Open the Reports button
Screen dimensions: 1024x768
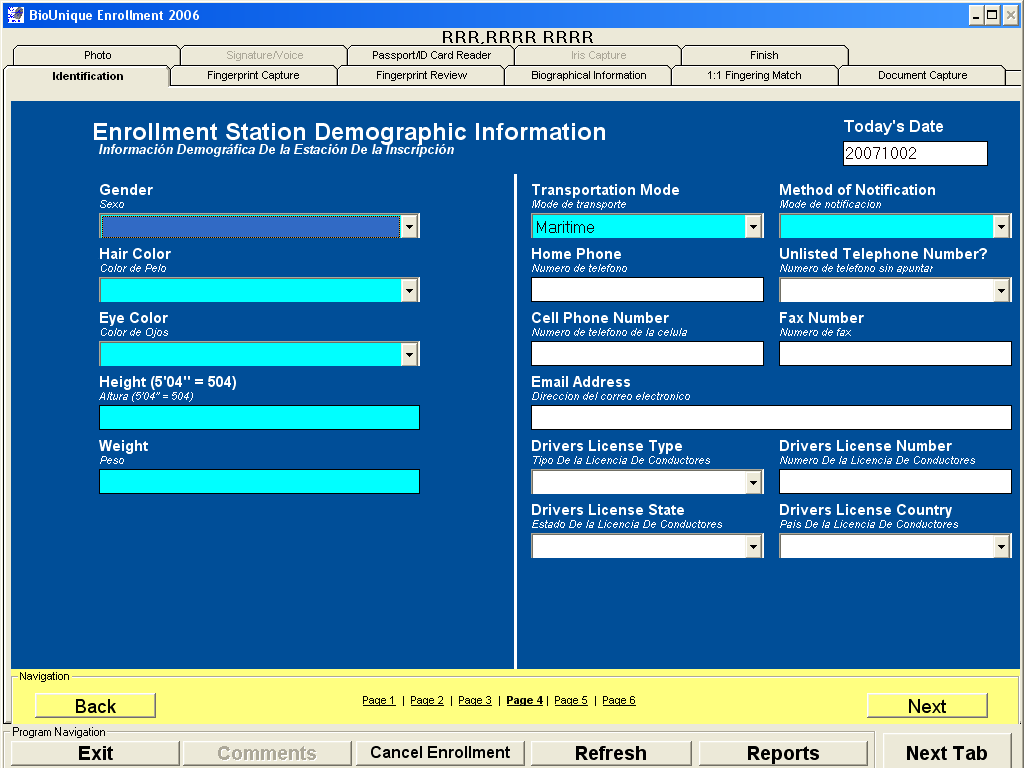tap(783, 754)
